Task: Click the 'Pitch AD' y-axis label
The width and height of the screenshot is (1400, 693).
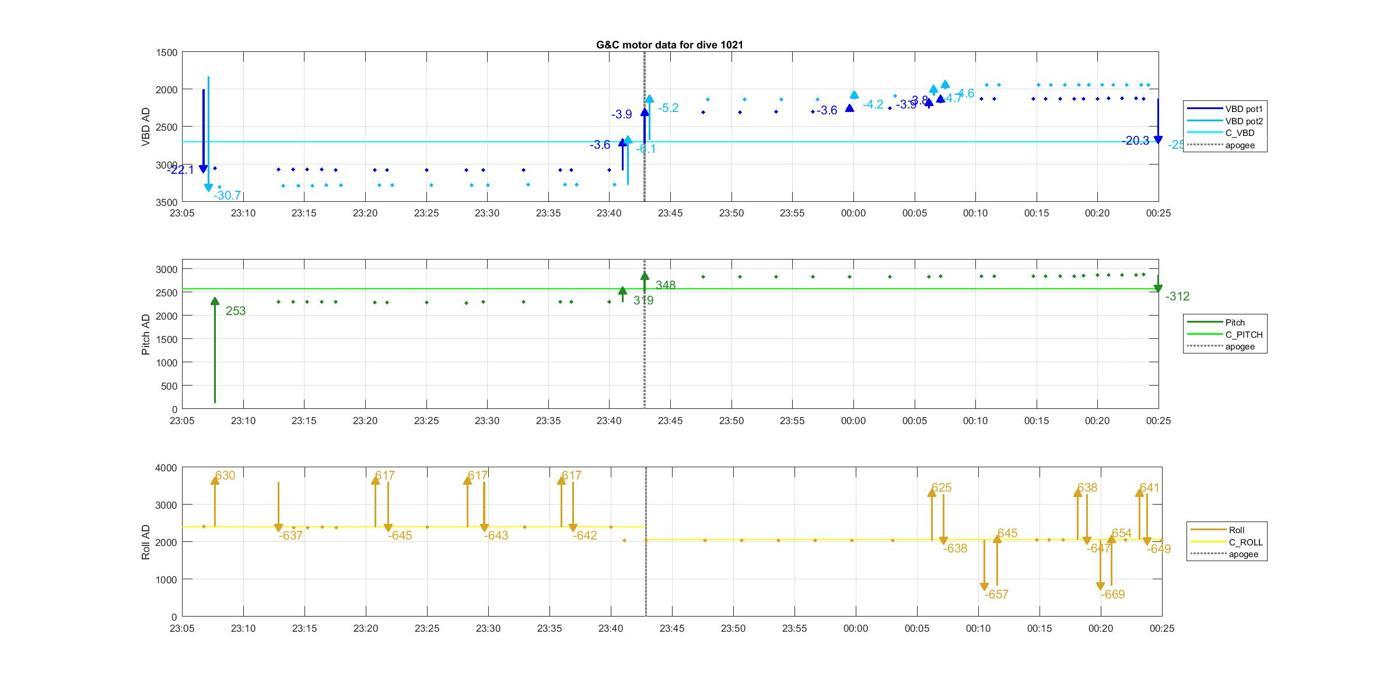Action: (146, 335)
